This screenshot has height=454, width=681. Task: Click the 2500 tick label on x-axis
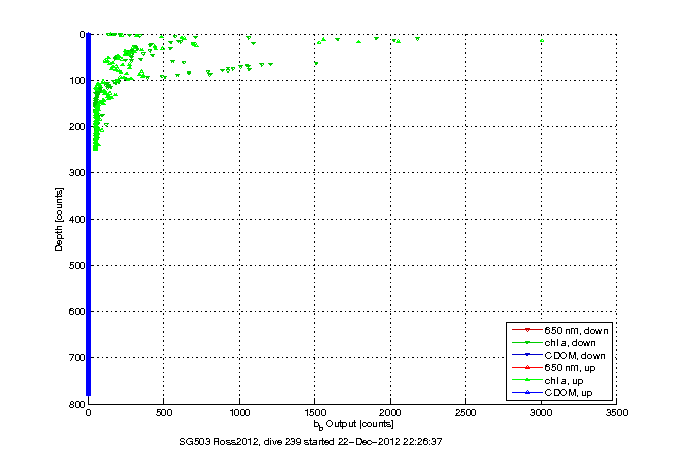465,412
